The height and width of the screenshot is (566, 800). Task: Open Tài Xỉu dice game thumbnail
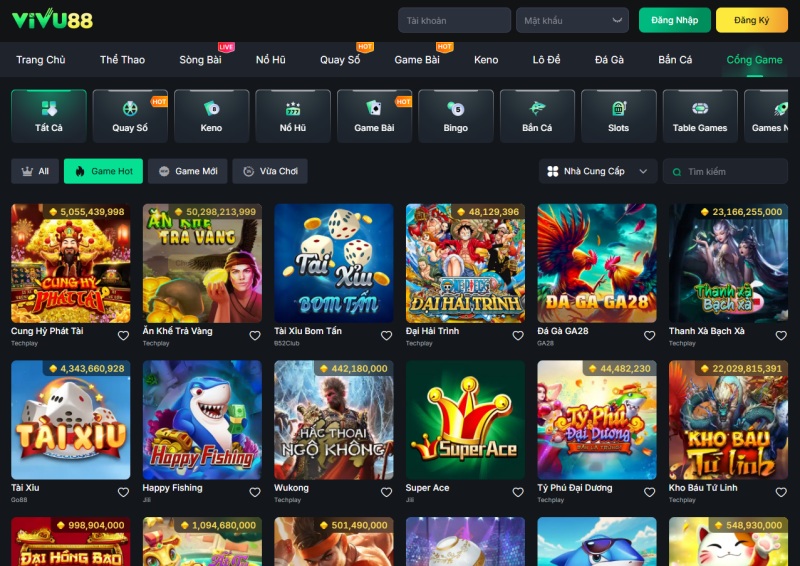pyautogui.click(x=70, y=420)
